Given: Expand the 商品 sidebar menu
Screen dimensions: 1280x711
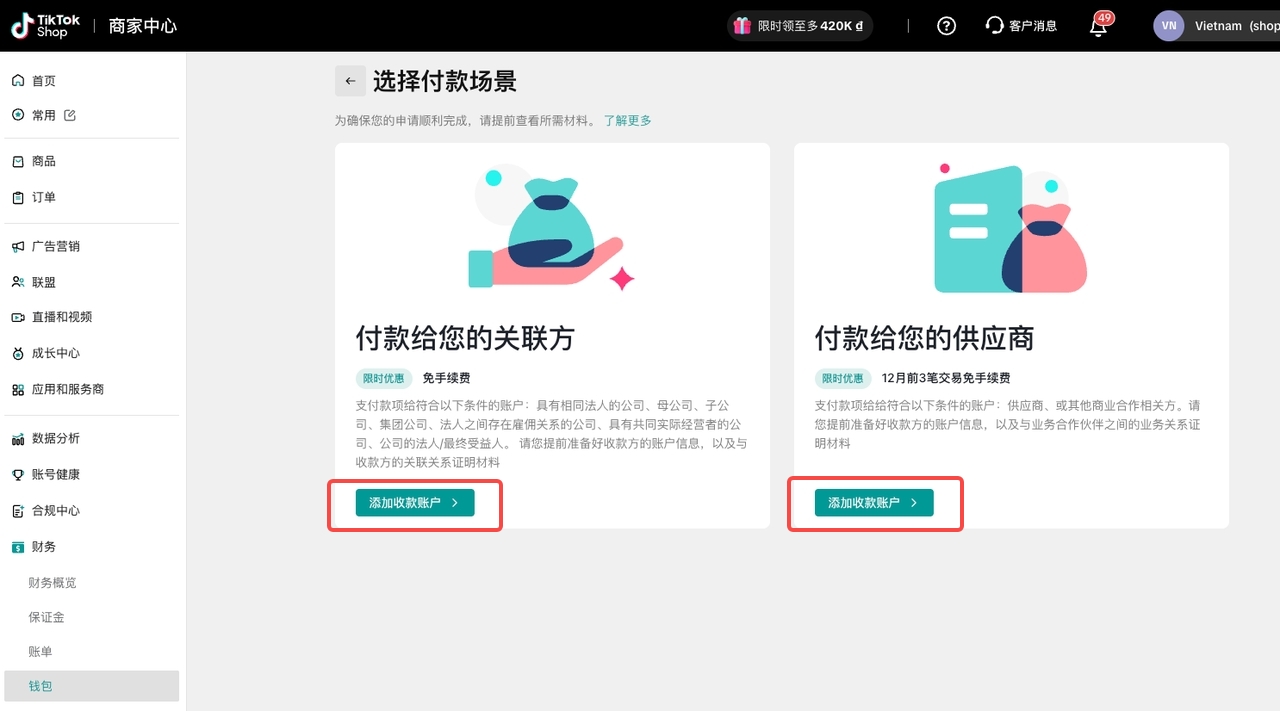Looking at the screenshot, I should tap(44, 161).
